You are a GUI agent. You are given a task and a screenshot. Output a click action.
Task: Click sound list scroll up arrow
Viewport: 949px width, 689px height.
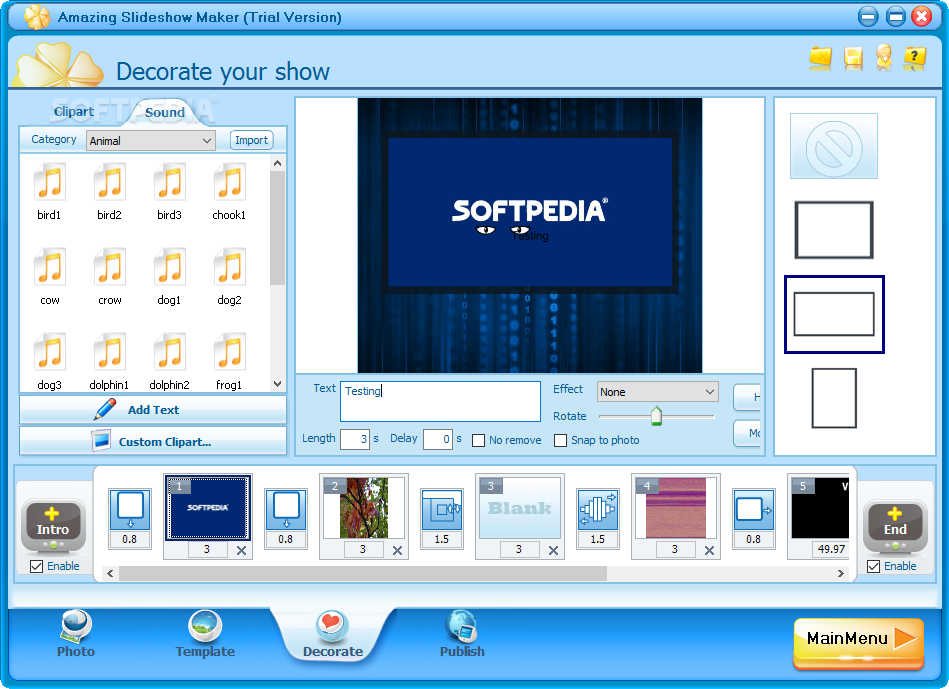coord(277,163)
